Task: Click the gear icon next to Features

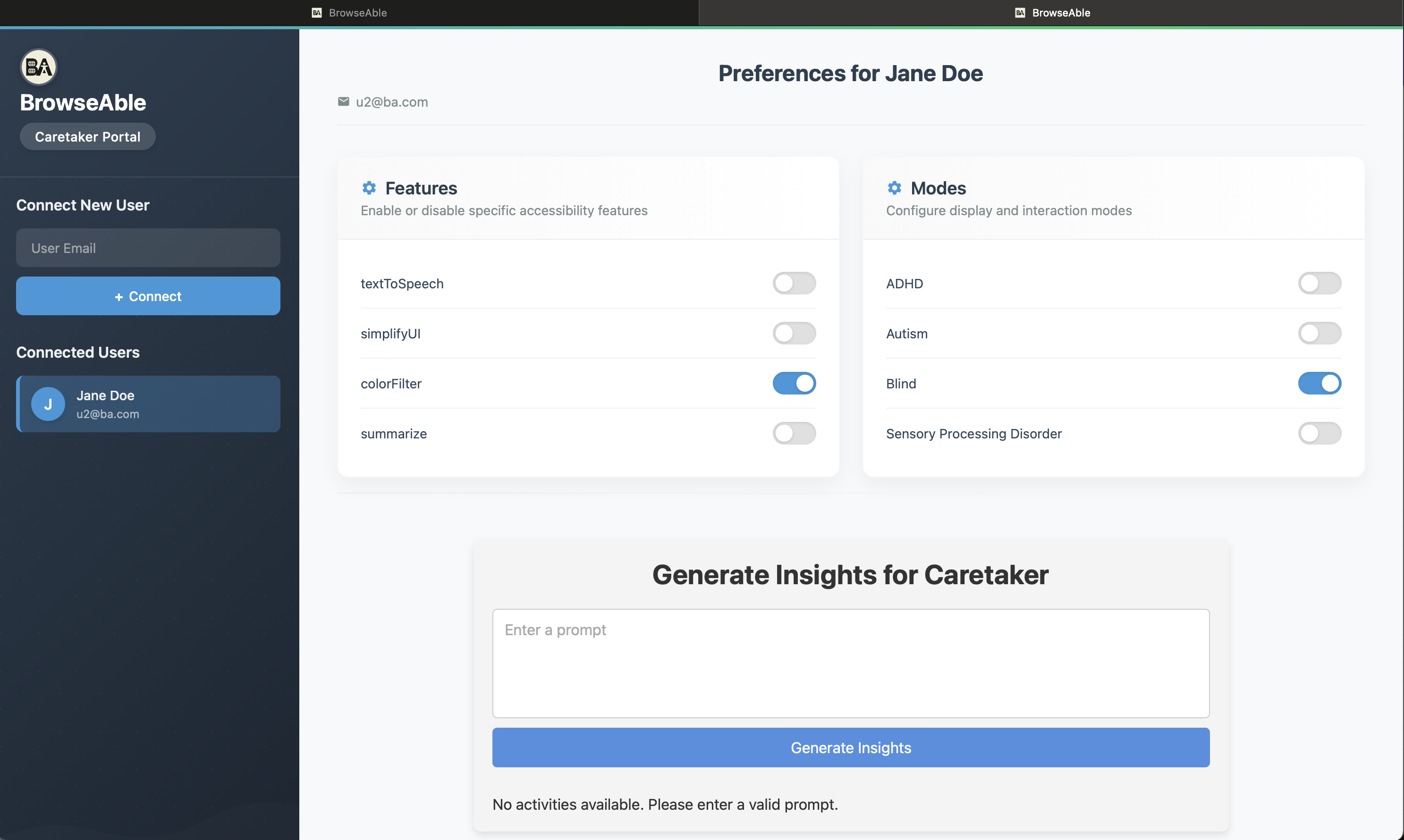Action: click(x=369, y=187)
